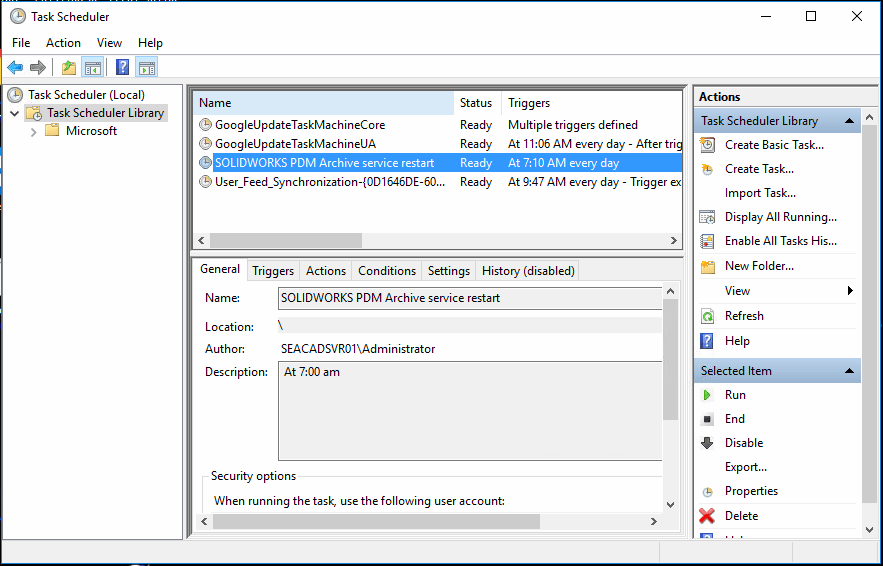Click the New Folder icon
The width and height of the screenshot is (883, 566).
click(707, 266)
